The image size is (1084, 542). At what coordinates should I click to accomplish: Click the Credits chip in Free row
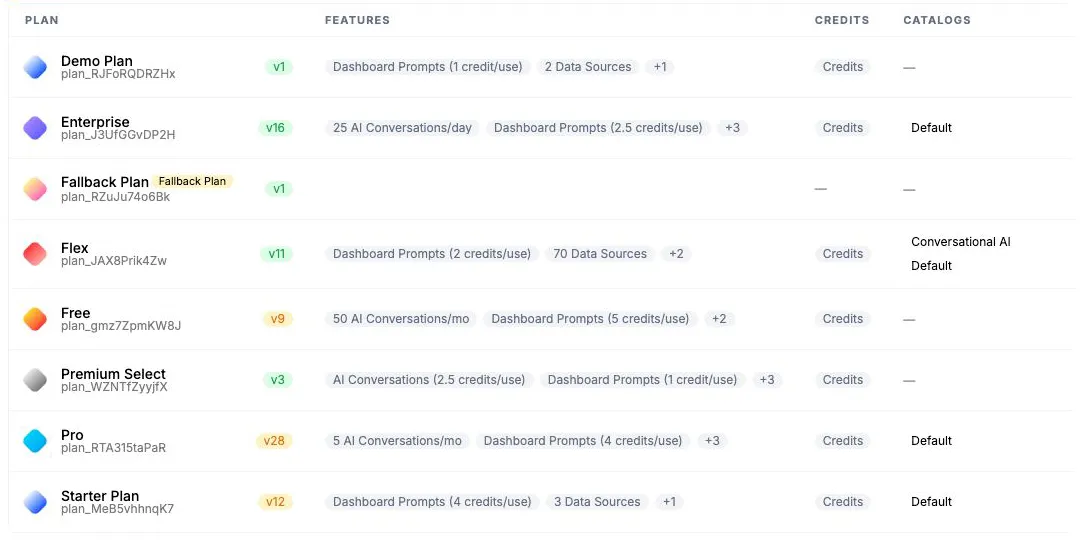pos(843,319)
